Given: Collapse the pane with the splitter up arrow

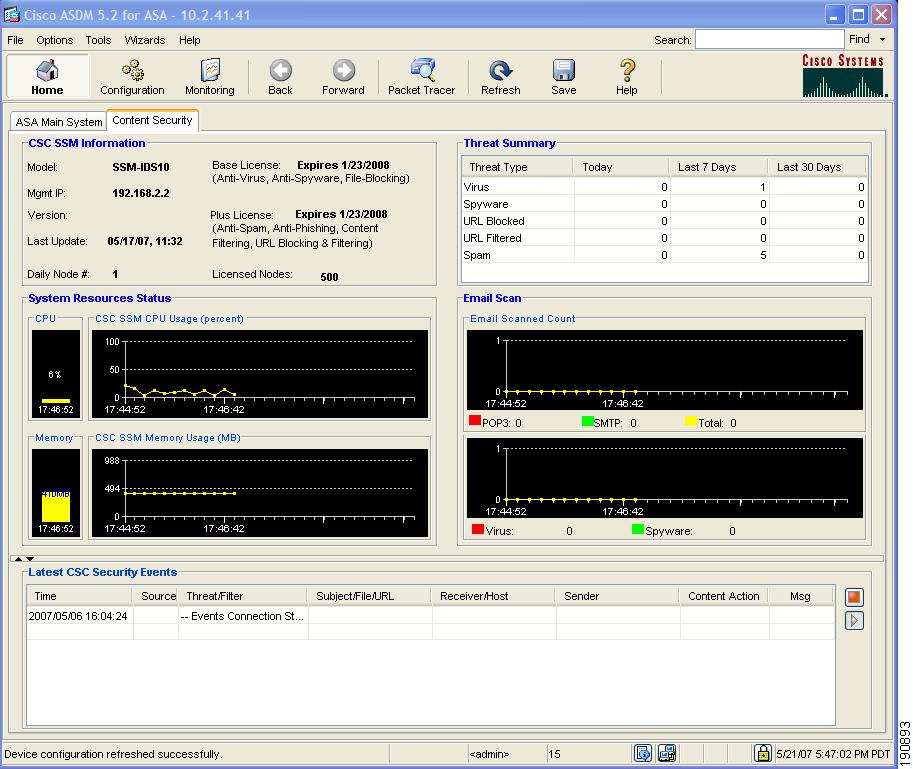Looking at the screenshot, I should point(18,559).
